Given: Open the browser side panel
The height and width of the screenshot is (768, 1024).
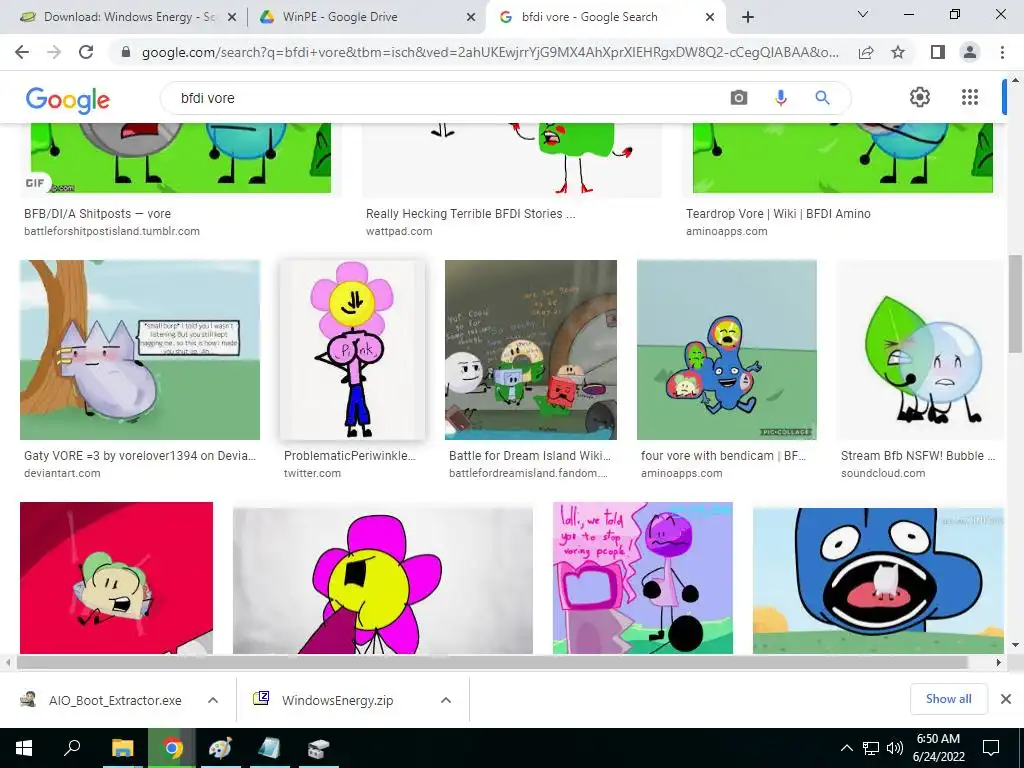Looking at the screenshot, I should coord(938,52).
